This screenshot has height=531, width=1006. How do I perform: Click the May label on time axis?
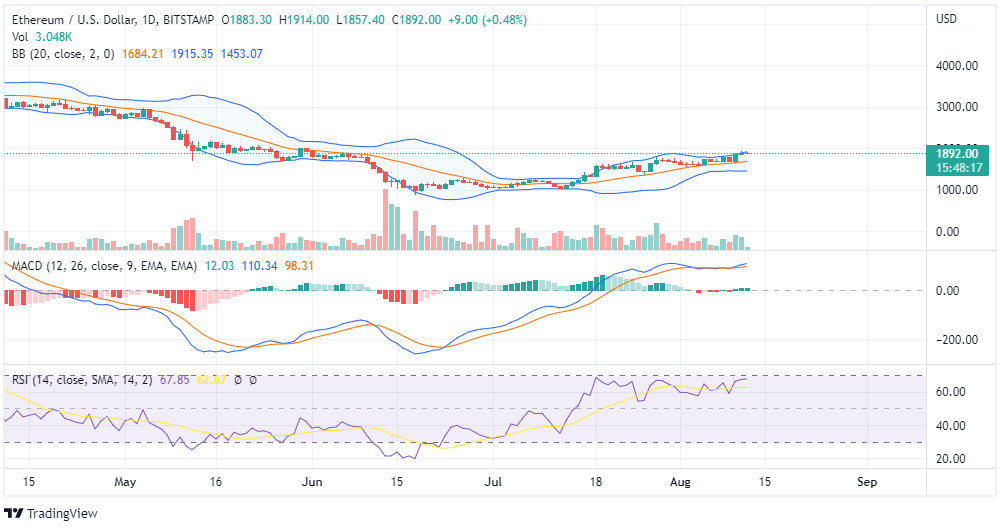coord(125,481)
